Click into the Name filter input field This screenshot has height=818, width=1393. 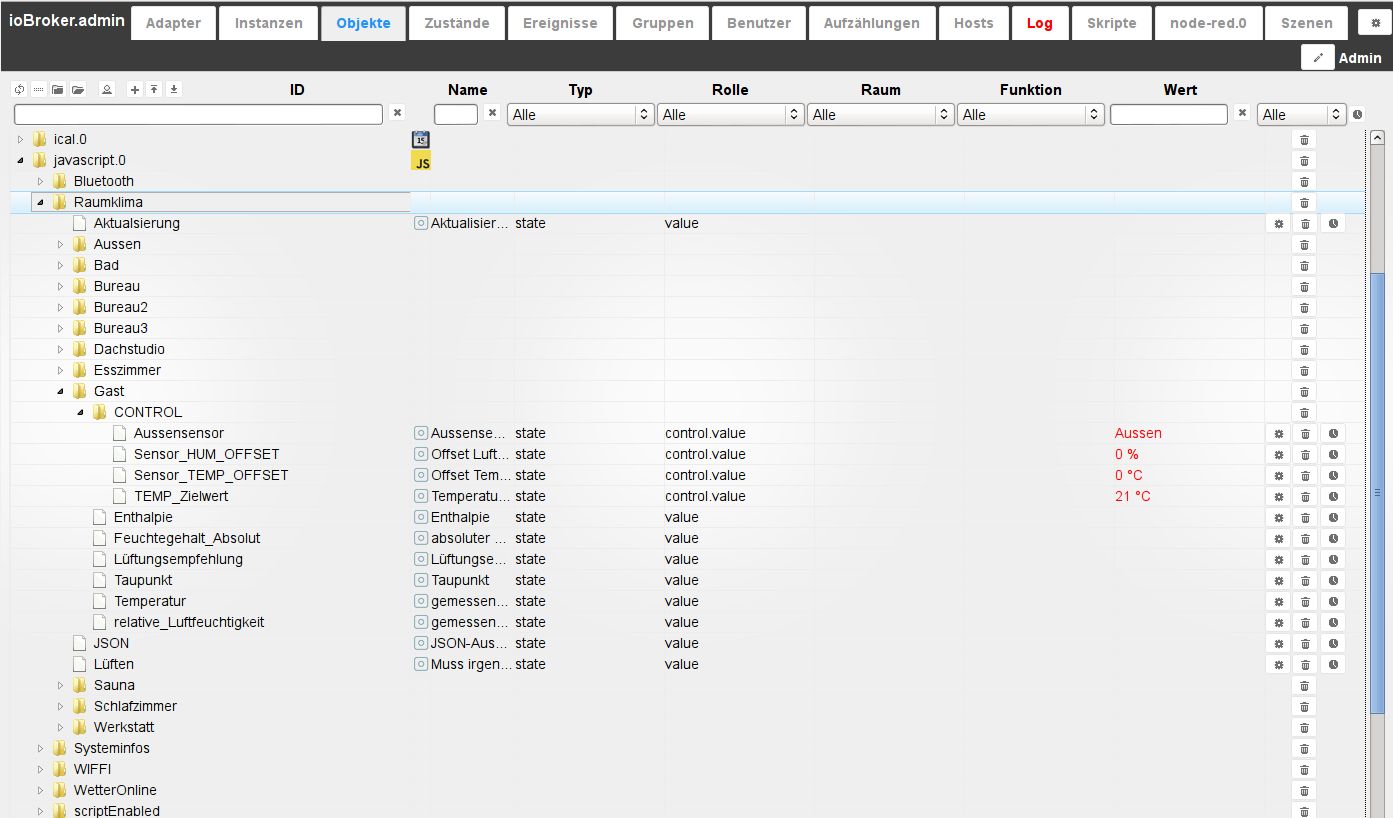pos(456,115)
